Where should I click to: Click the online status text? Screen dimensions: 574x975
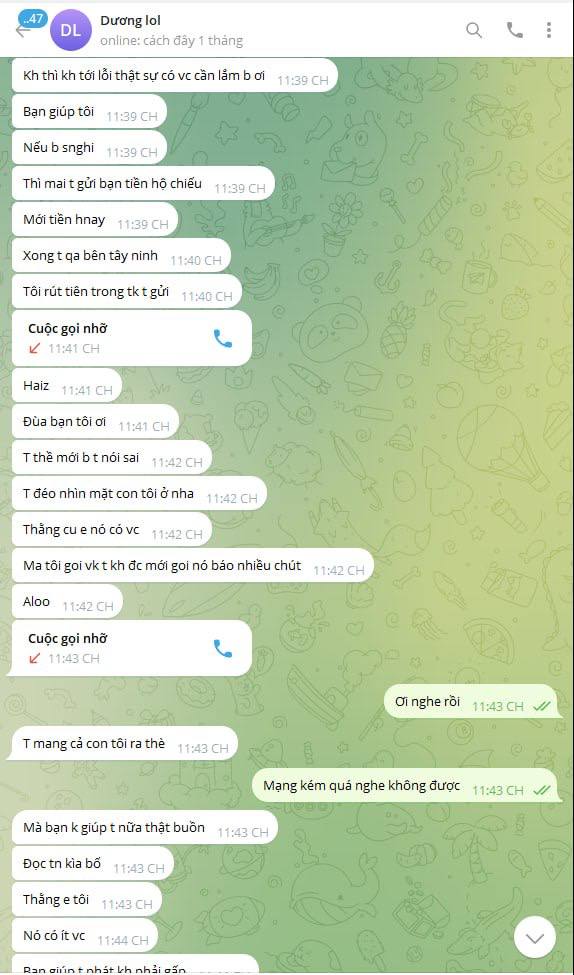click(172, 41)
